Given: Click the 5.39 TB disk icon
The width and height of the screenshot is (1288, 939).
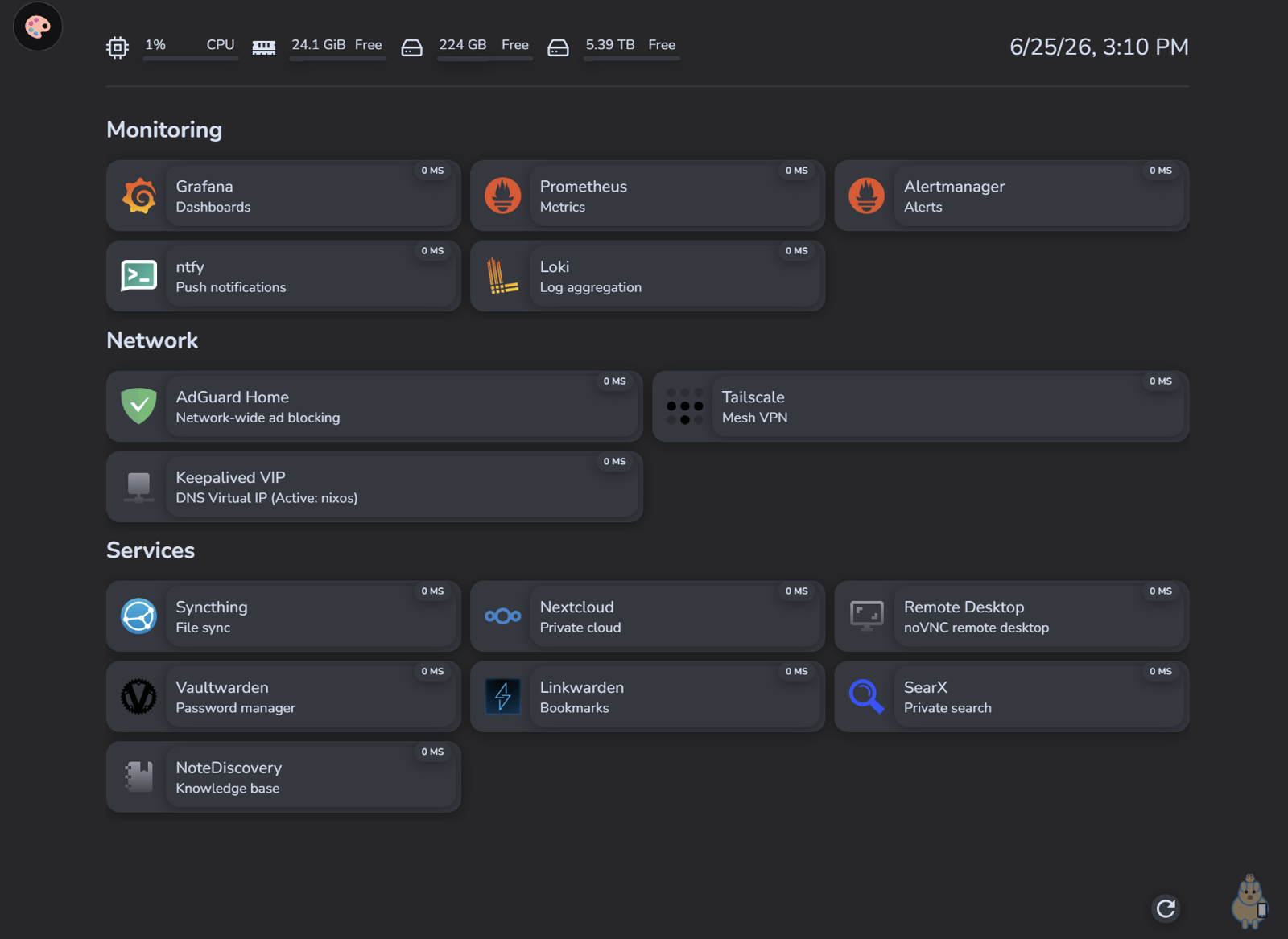Looking at the screenshot, I should [559, 47].
